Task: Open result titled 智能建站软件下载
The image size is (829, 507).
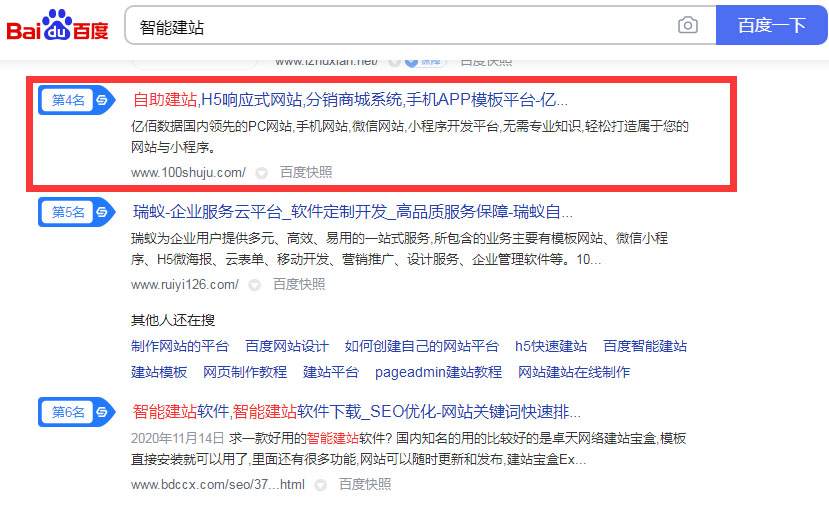Action: [356, 412]
